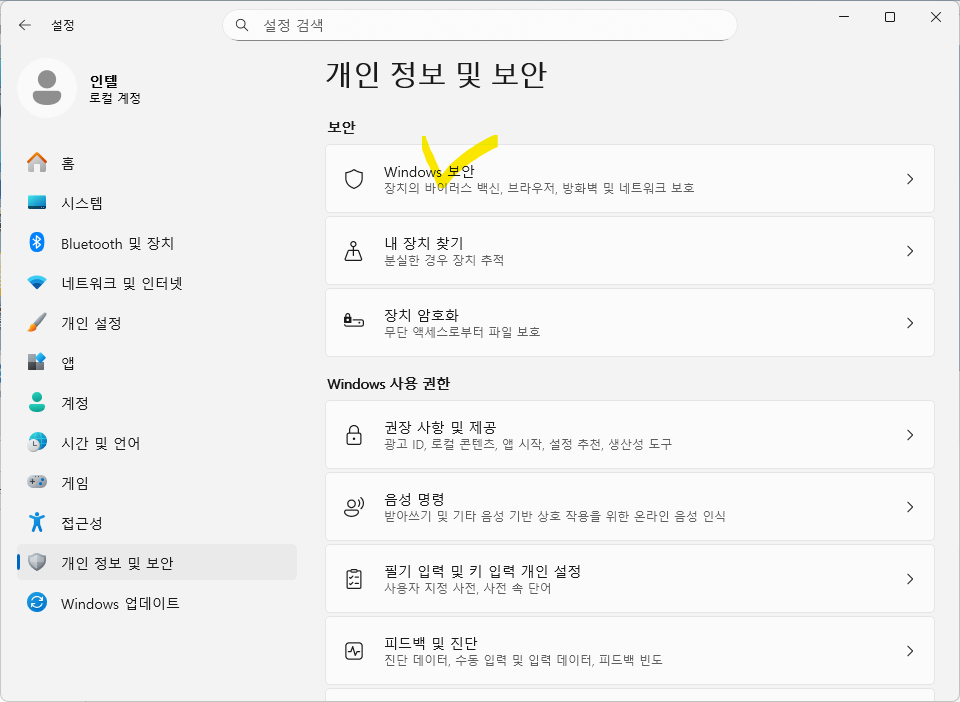Click the clipboard icon of 필기 입력 card

[354, 579]
